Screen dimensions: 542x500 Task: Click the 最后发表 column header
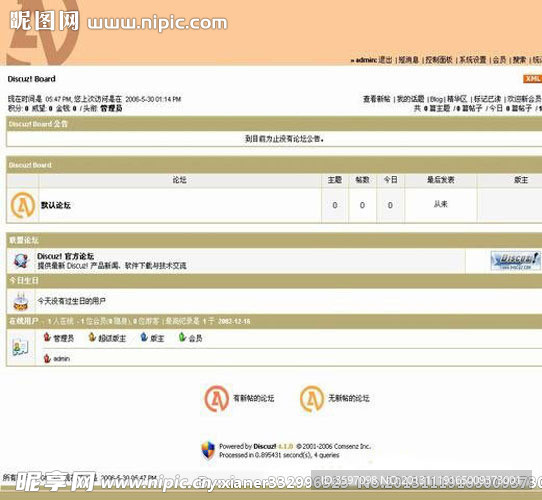441,180
